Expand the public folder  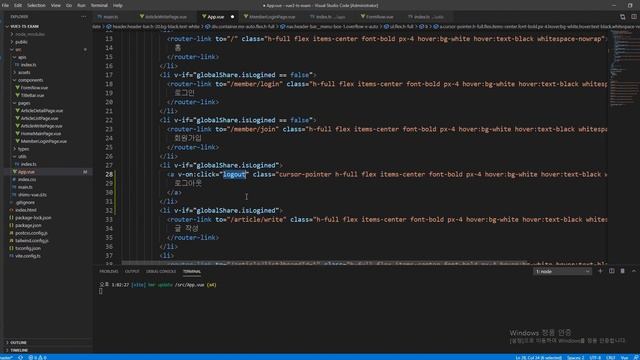pyautogui.click(x=21, y=42)
